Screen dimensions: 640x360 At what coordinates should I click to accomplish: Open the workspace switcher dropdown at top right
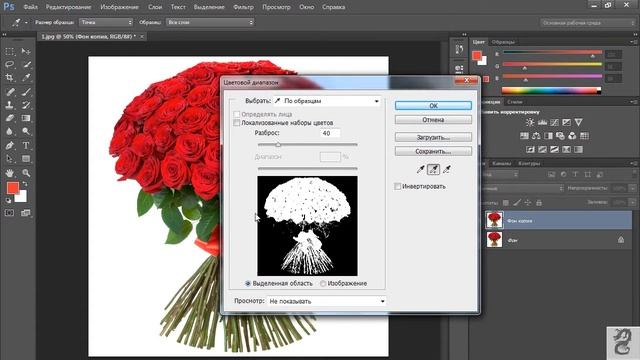pyautogui.click(x=587, y=23)
